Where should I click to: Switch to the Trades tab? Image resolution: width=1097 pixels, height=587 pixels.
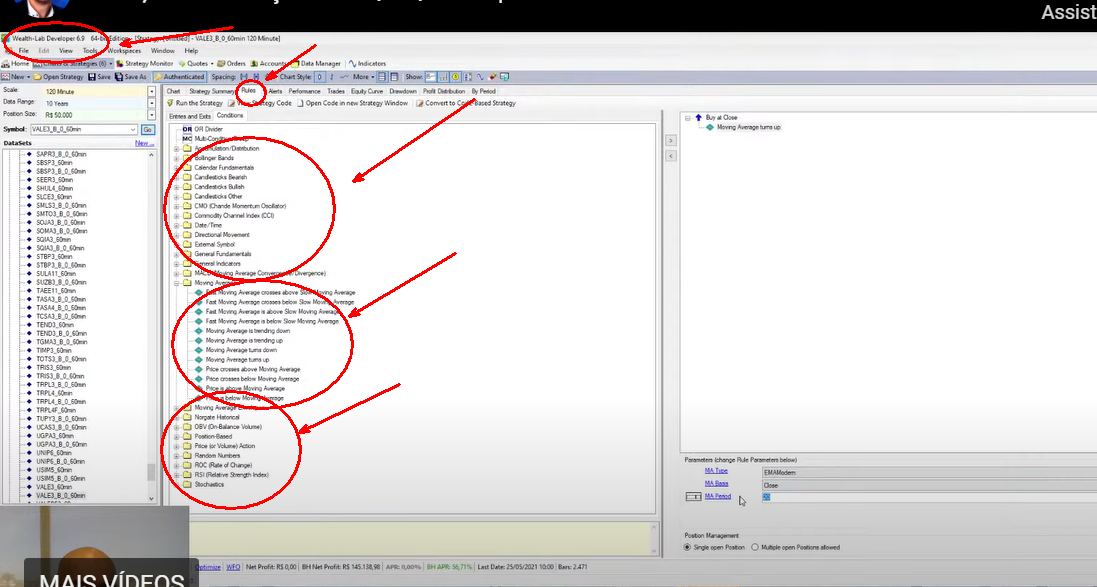point(336,91)
